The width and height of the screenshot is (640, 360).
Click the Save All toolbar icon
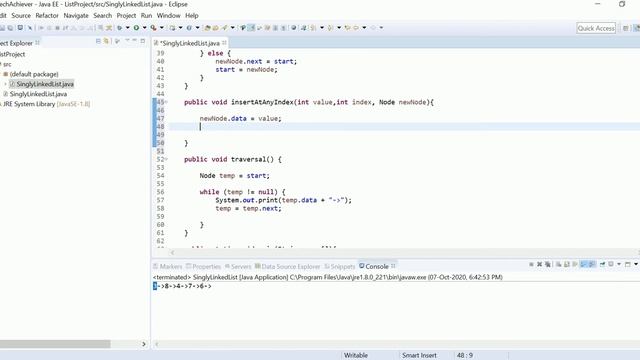[10, 28]
